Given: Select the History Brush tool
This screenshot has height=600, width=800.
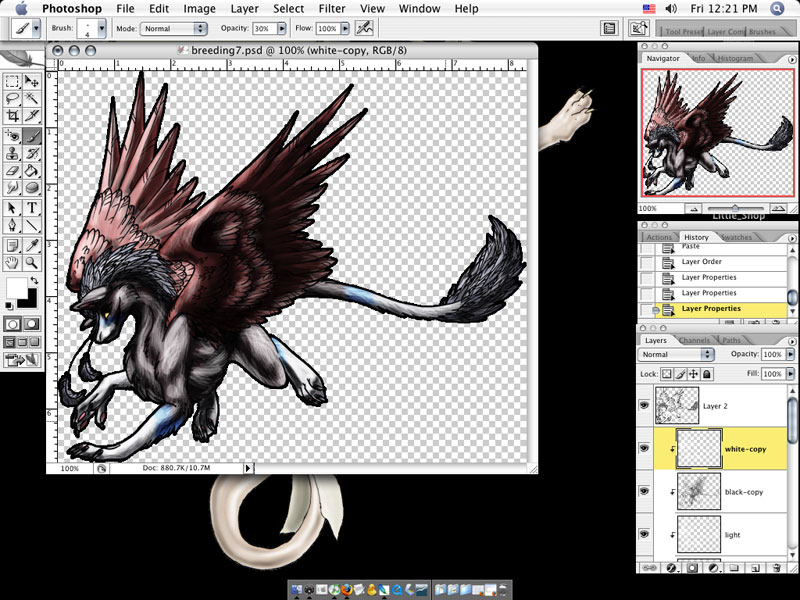Looking at the screenshot, I should pos(32,153).
